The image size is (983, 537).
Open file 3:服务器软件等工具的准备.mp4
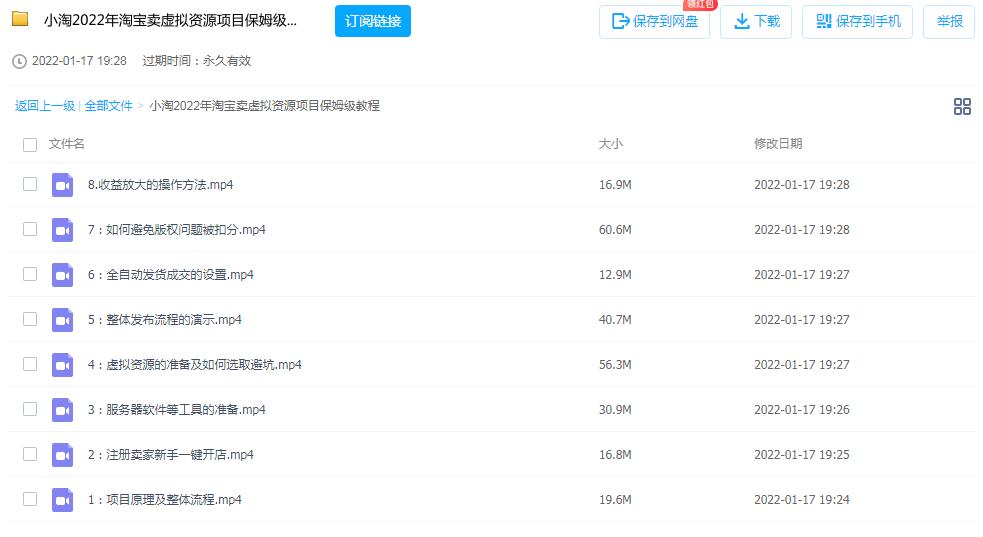point(177,410)
